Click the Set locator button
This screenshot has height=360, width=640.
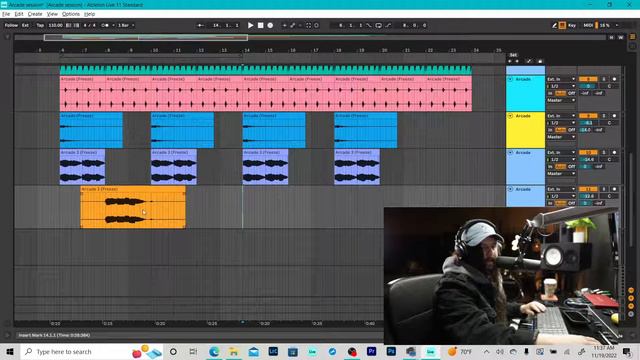click(513, 55)
